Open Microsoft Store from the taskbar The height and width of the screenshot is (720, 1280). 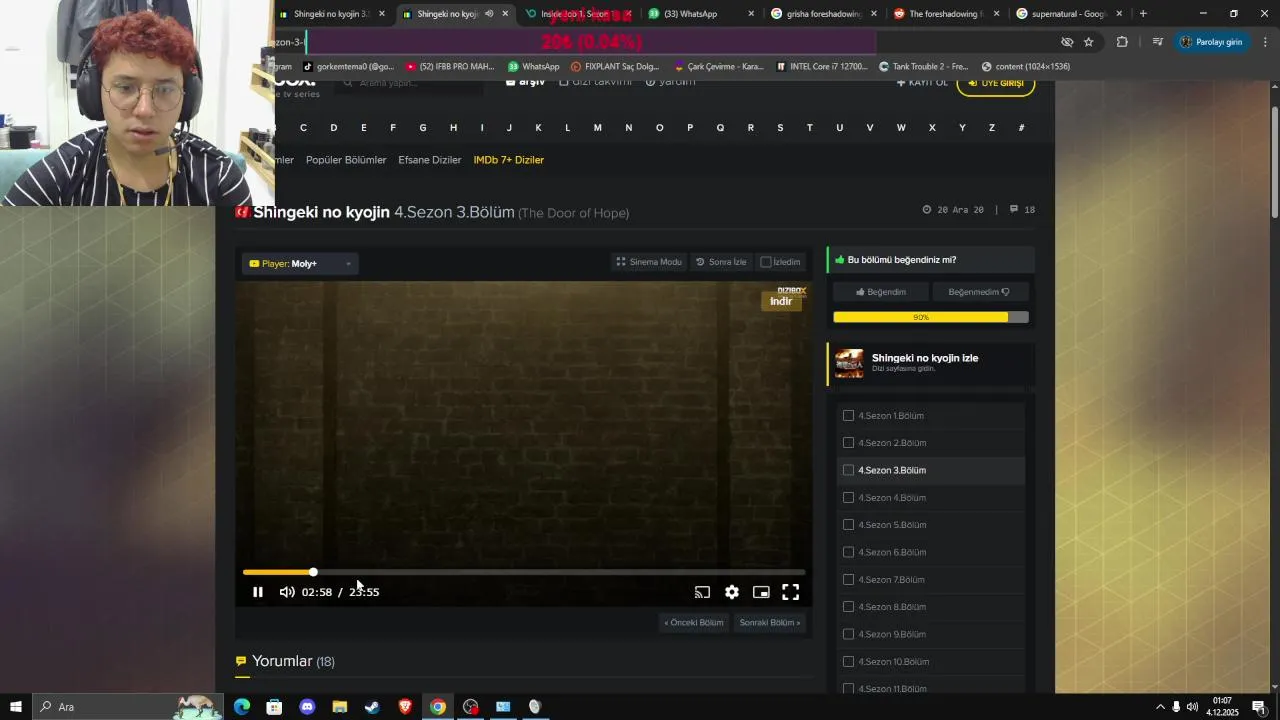pyautogui.click(x=274, y=707)
